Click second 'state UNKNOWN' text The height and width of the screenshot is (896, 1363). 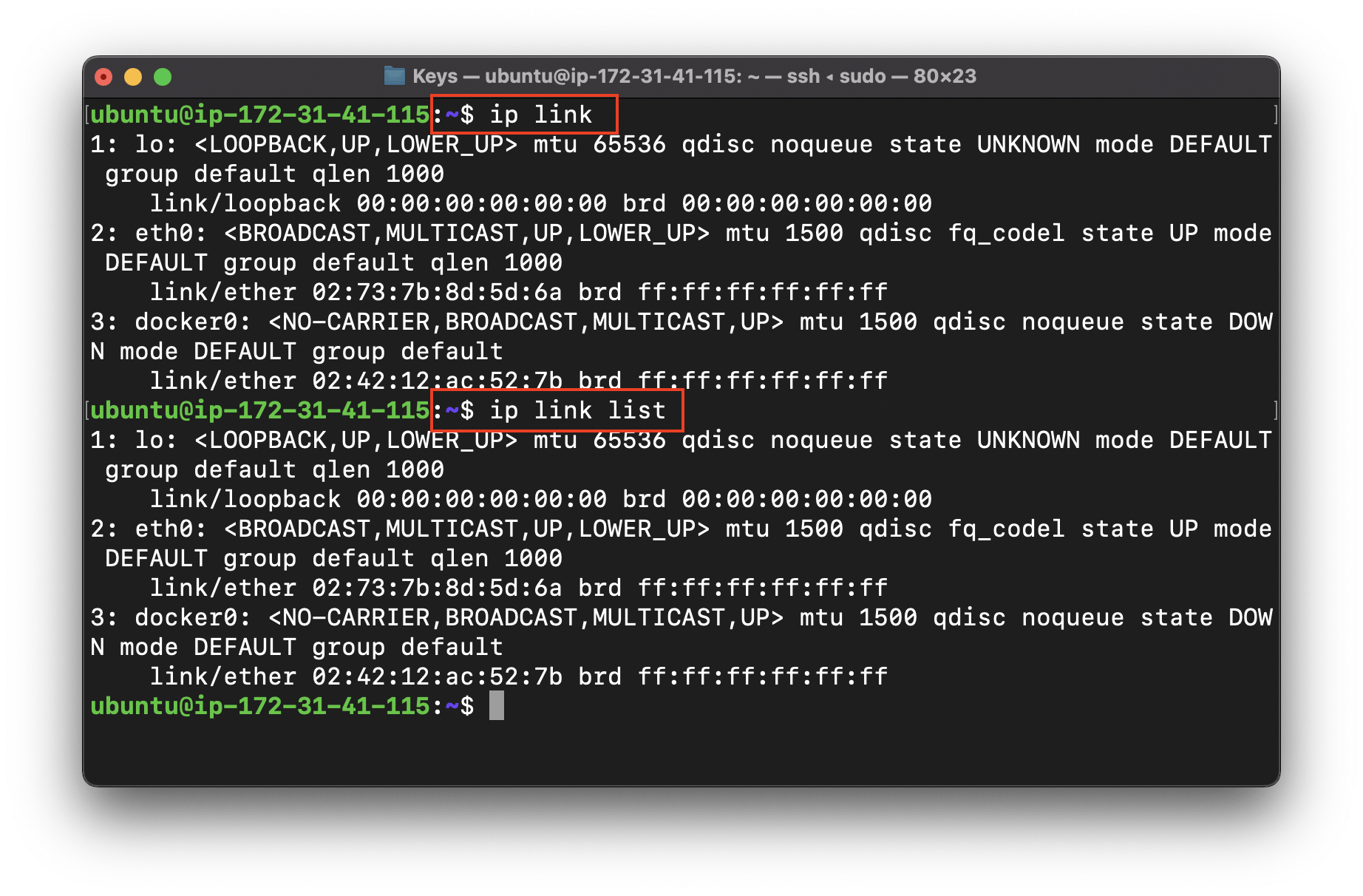(x=985, y=440)
